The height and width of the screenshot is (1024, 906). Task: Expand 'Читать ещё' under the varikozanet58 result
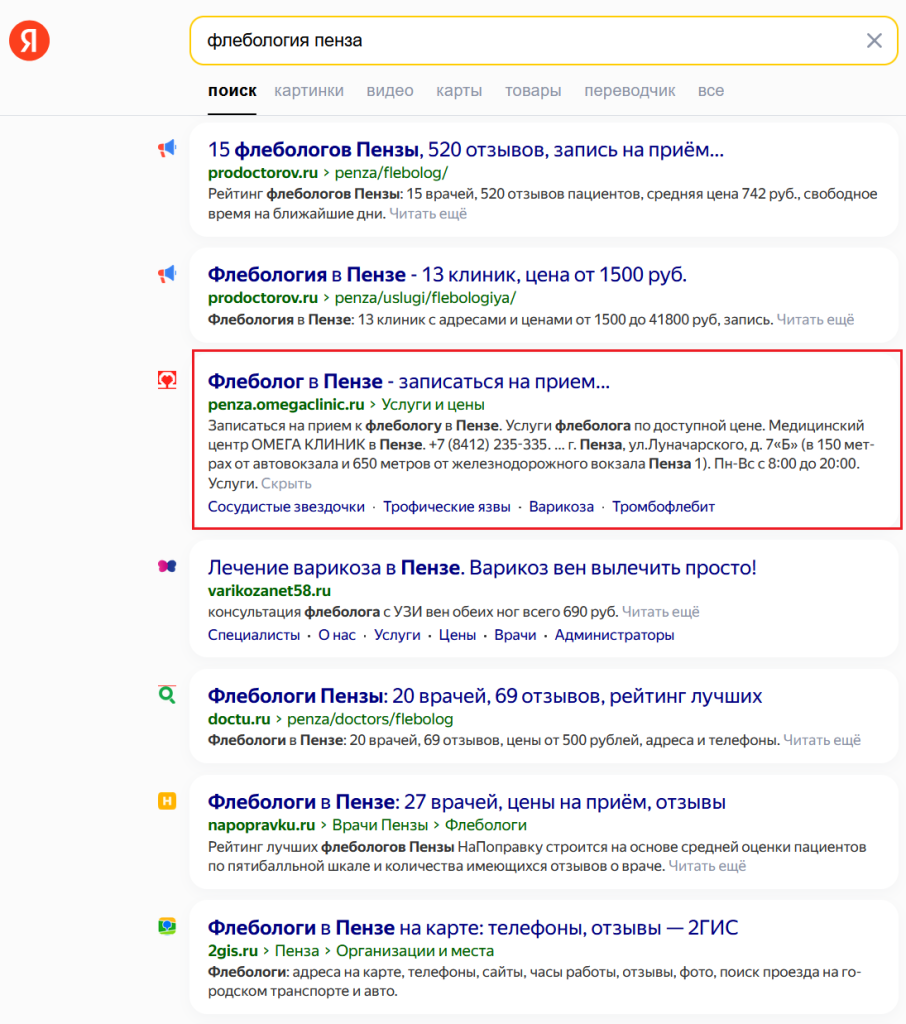(660, 612)
